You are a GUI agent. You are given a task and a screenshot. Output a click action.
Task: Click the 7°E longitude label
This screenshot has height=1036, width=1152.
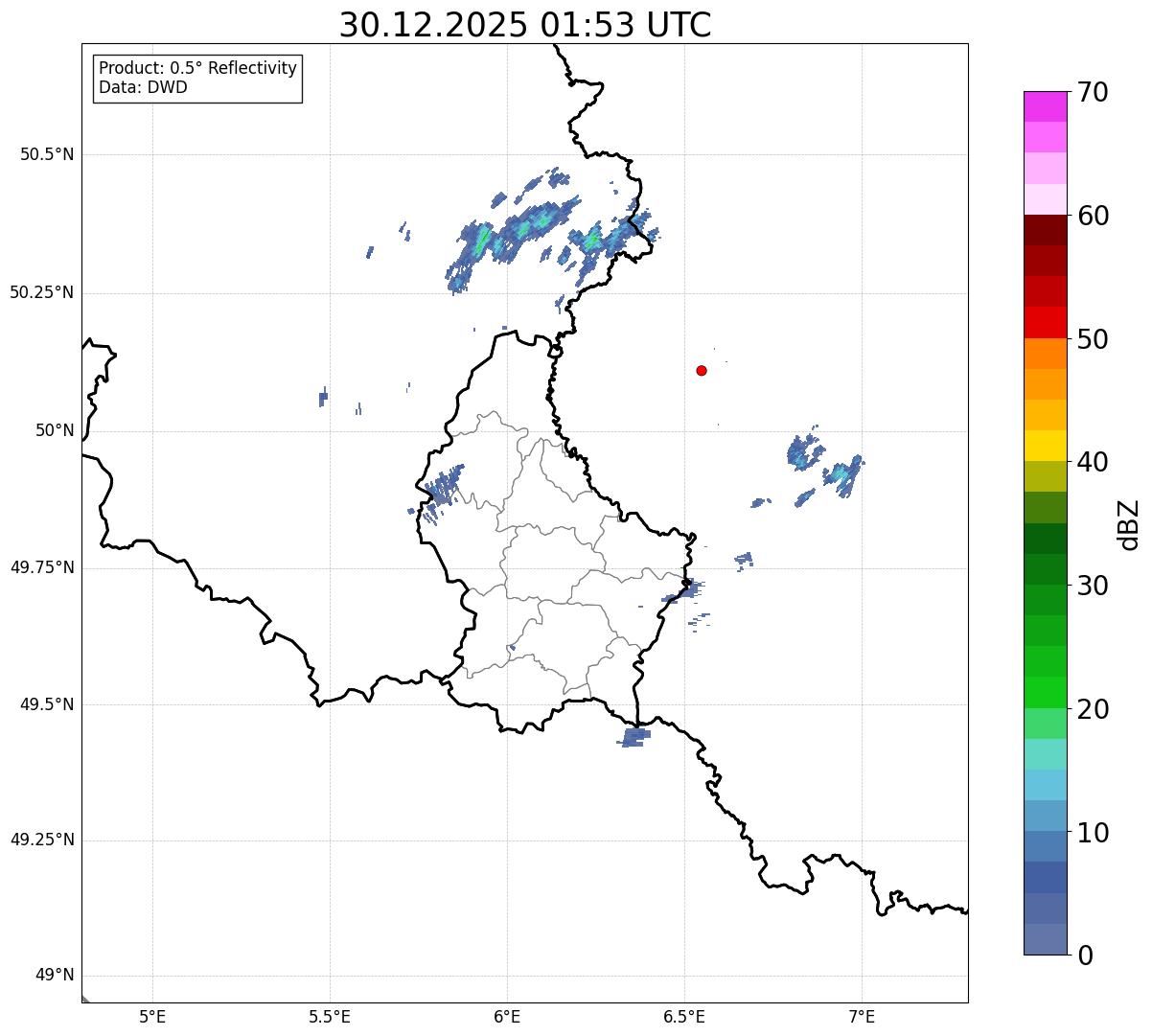pos(862,1017)
